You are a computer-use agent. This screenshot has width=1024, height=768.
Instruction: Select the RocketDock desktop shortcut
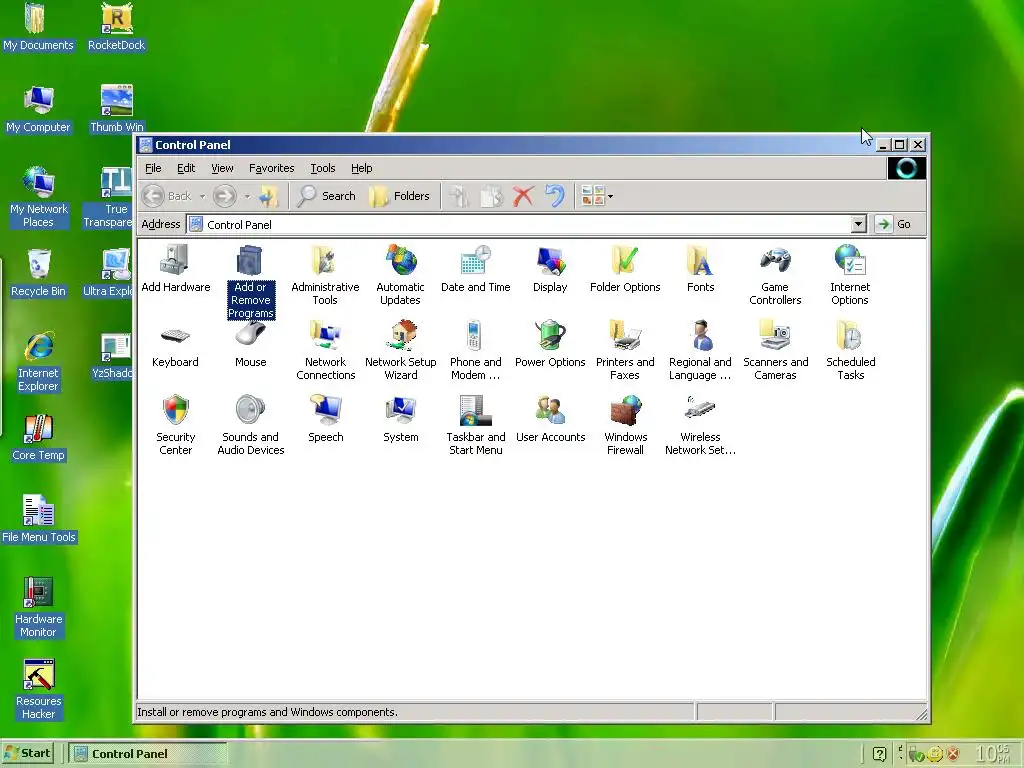tap(116, 27)
